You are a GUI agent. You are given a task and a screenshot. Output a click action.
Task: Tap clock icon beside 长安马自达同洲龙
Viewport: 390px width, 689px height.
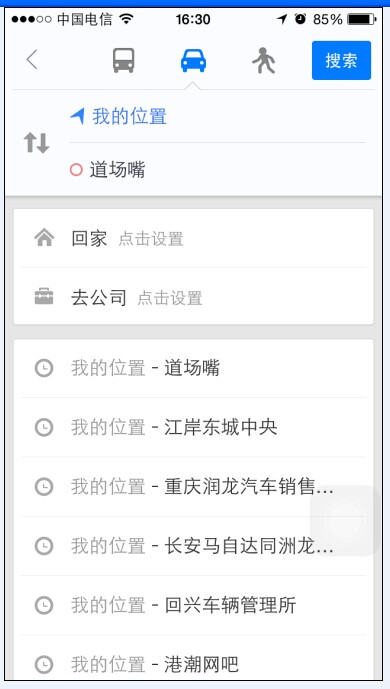(44, 546)
